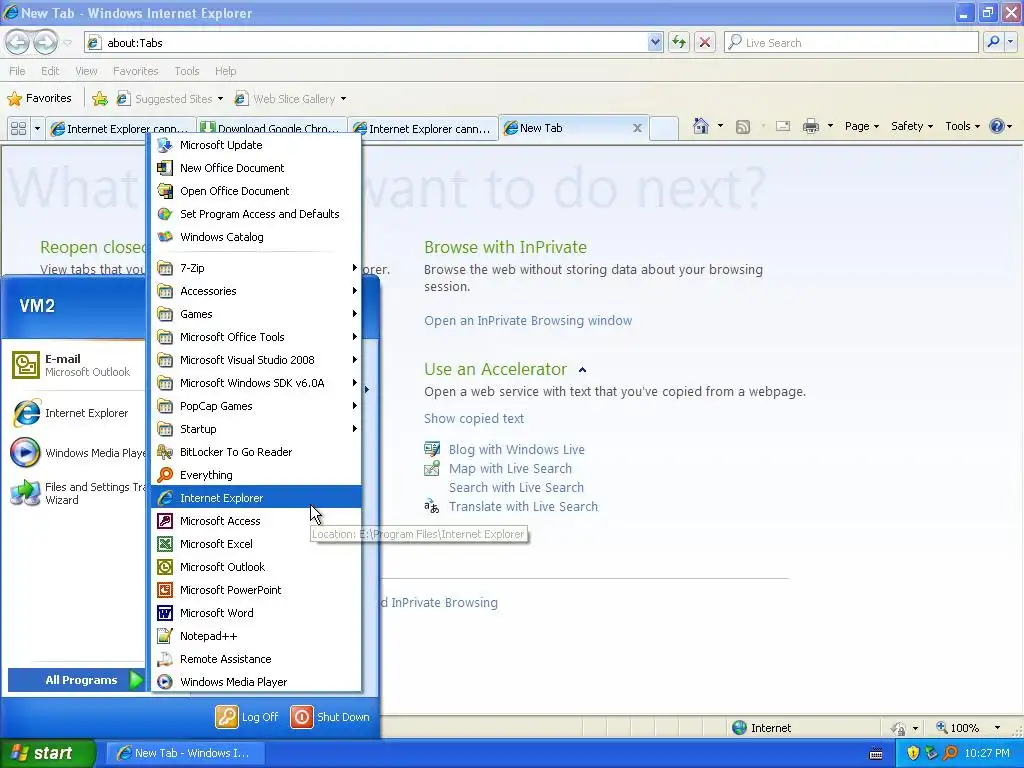The width and height of the screenshot is (1024, 768).
Task: Open the Page menu dropdown
Action: (862, 126)
